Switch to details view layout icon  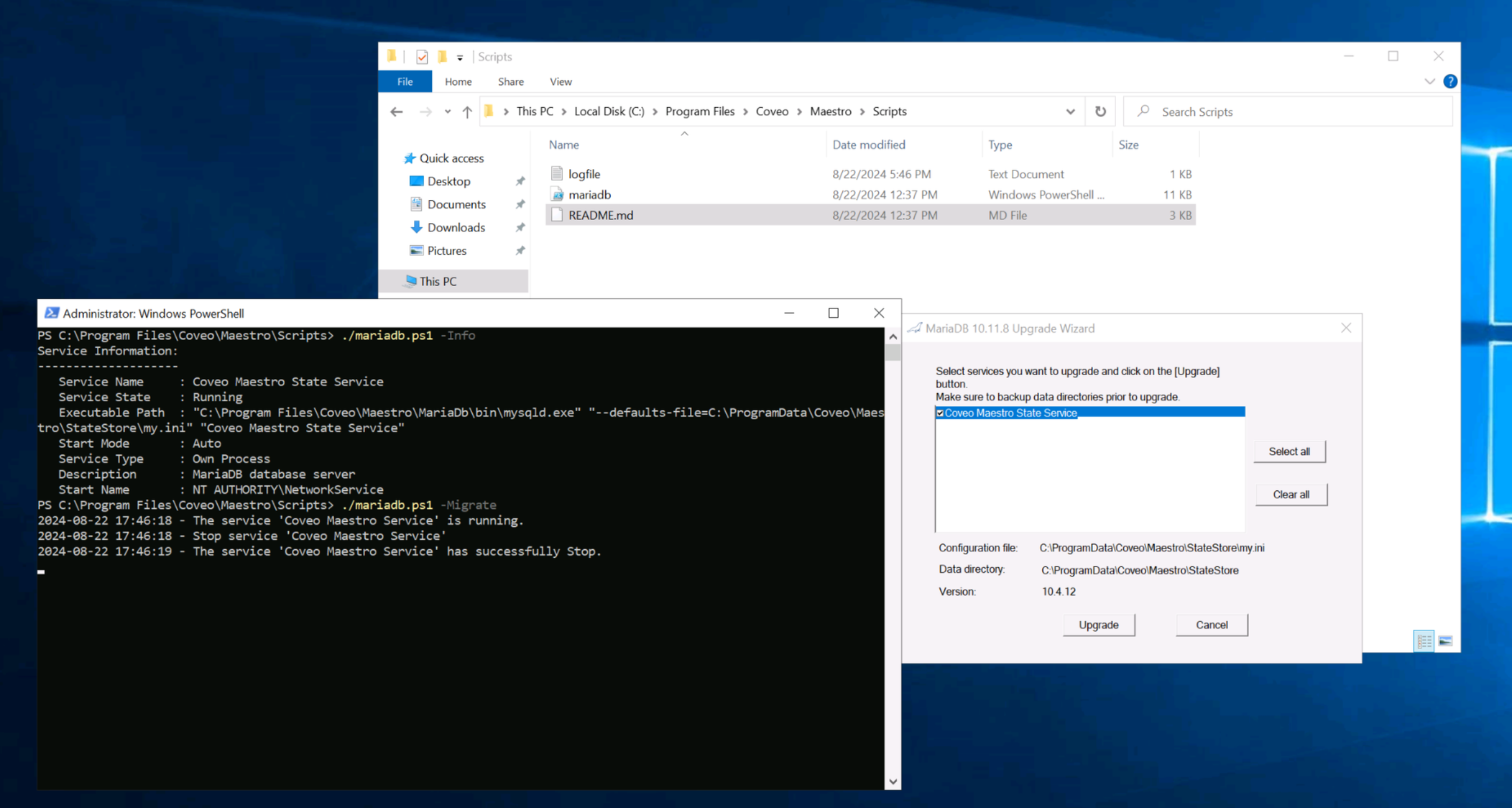coord(1424,641)
